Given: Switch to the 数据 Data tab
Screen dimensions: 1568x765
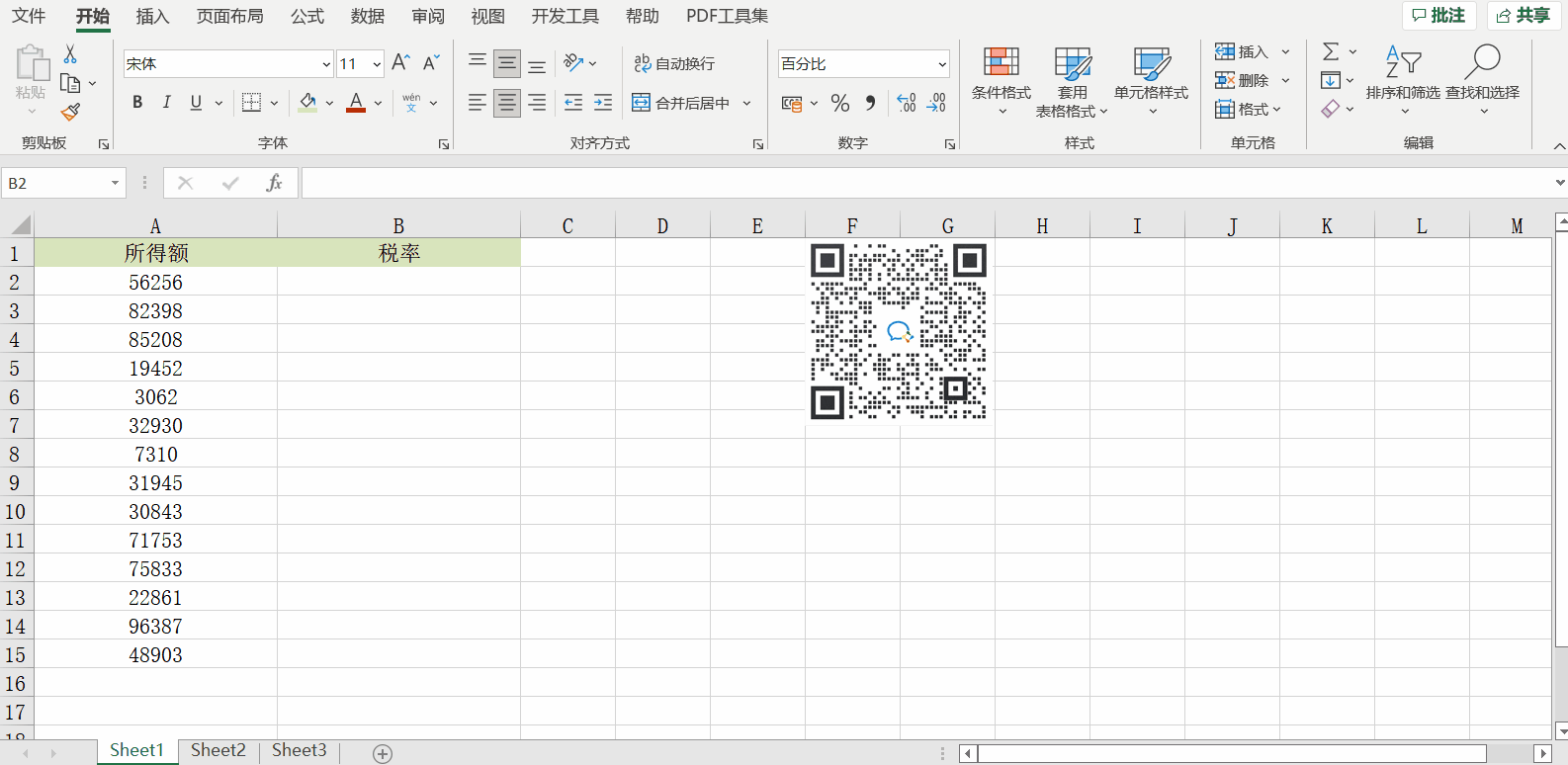Looking at the screenshot, I should tap(368, 16).
